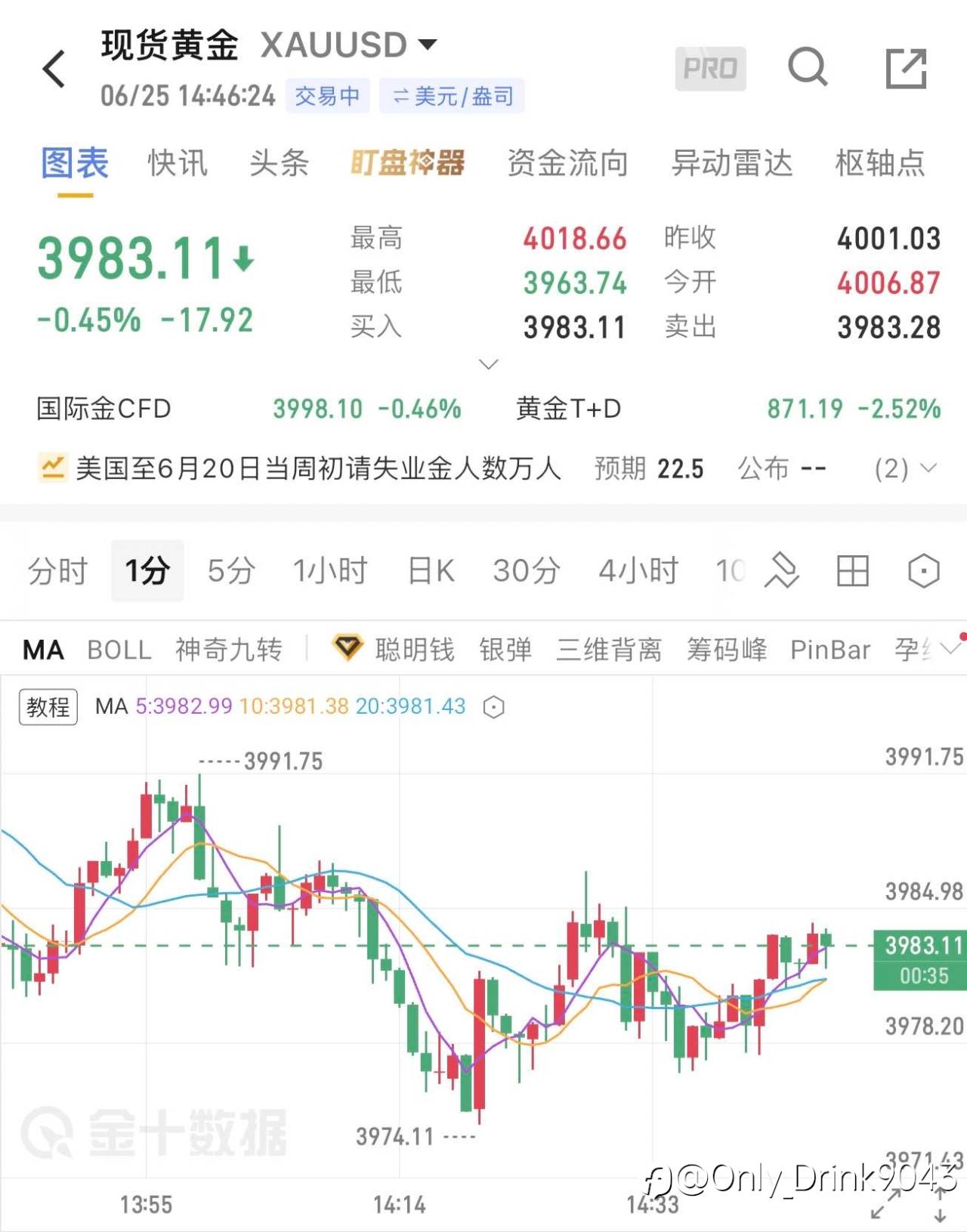Open the XAUUSD symbol dropdown arrow
Viewport: 967px width, 1232px height.
coord(428,44)
